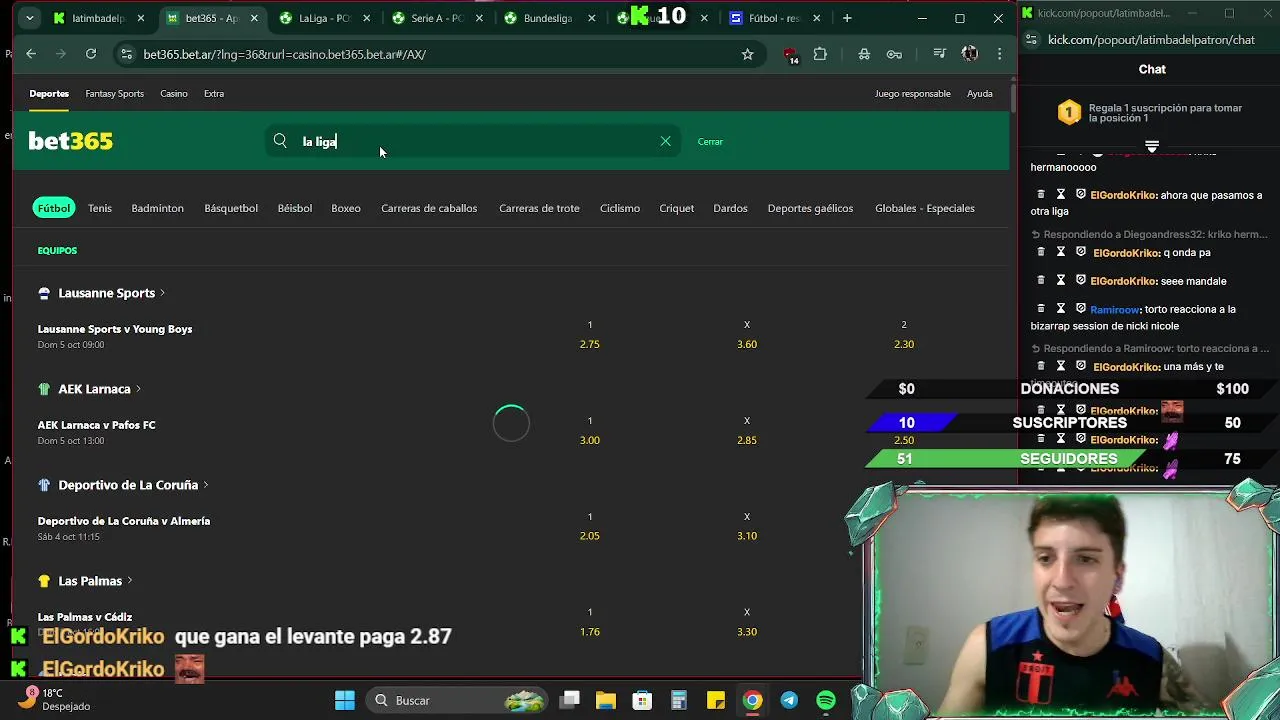Select draw odds 2.85 for AEK Larnaca match
Image resolution: width=1280 pixels, height=720 pixels.
[x=747, y=440]
